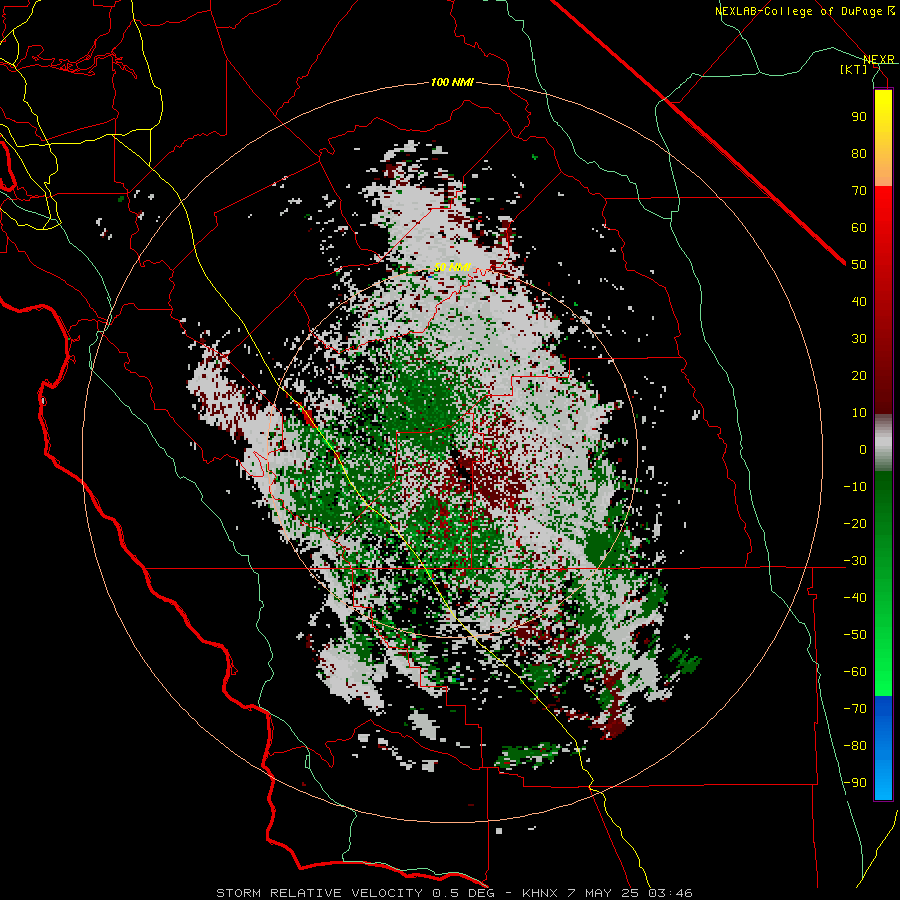Click the -50 value on velocity scale
Screen dimensions: 900x900
855,635
